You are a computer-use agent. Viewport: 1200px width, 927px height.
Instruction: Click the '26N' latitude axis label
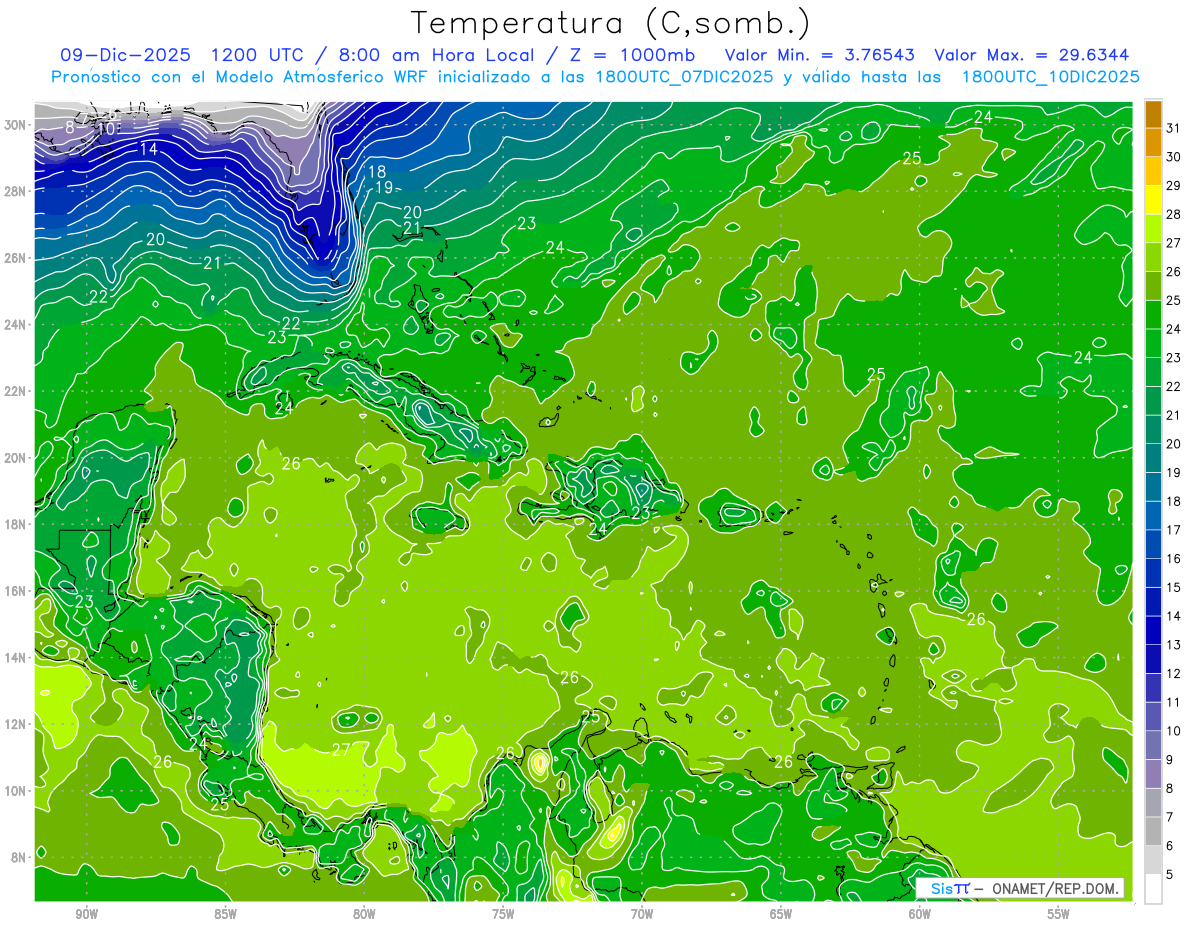[x=16, y=258]
